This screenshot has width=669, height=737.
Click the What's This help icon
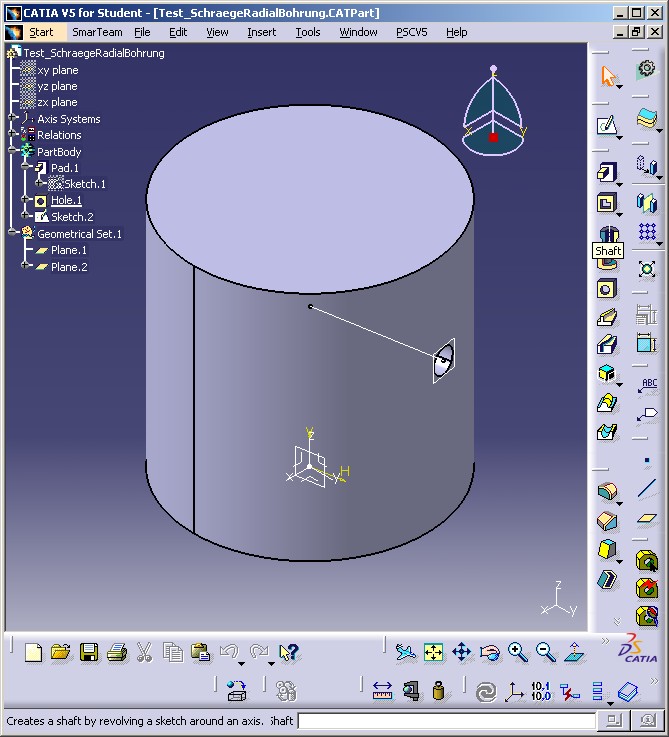click(288, 652)
